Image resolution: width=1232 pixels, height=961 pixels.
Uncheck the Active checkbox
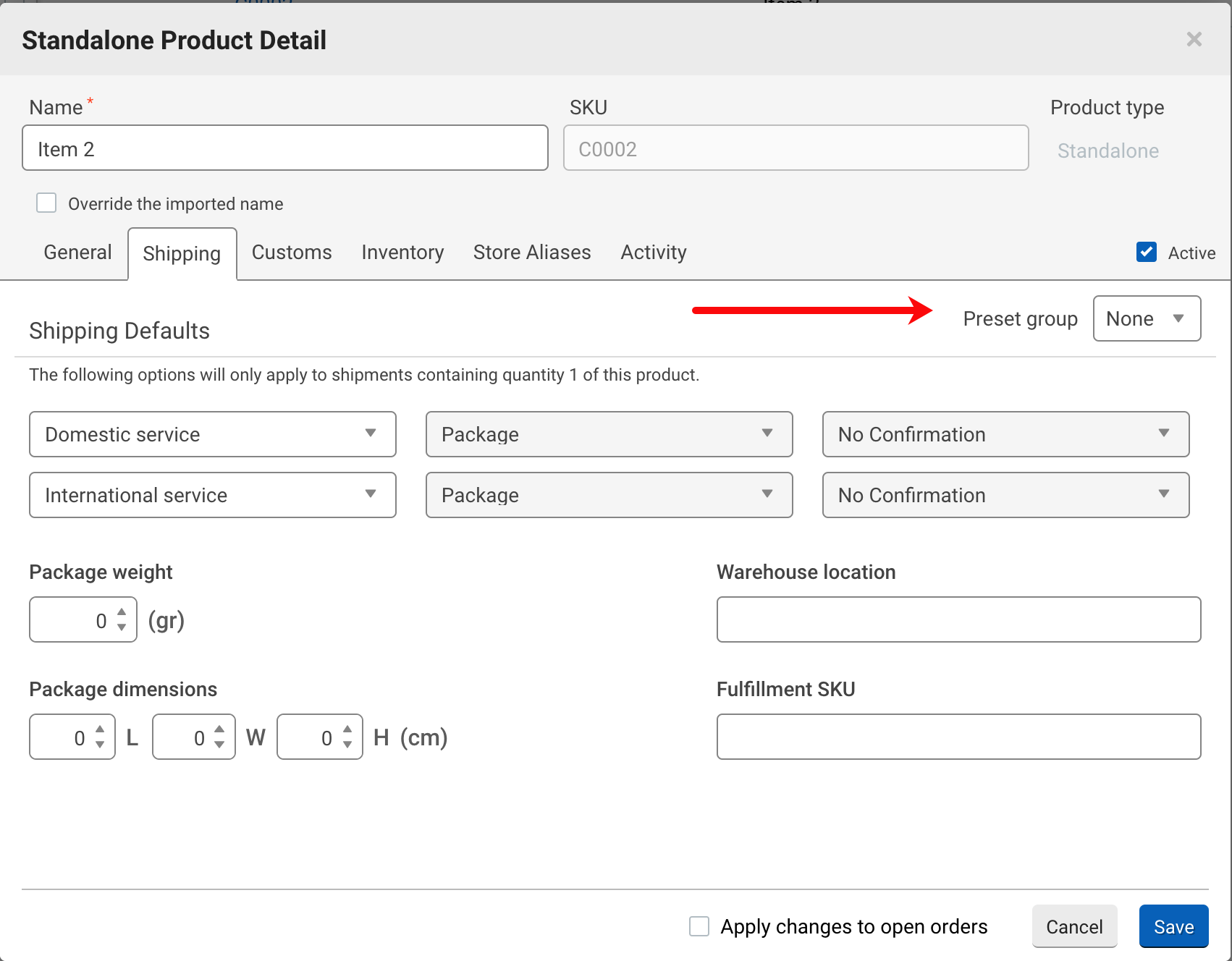point(1147,252)
